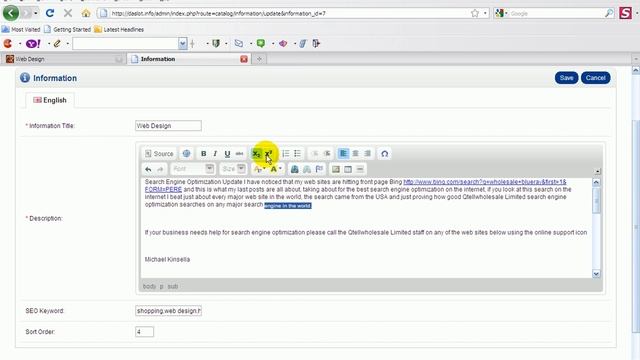The height and width of the screenshot is (360, 640).
Task: Click the SEO Keyword input field
Action: 168,311
